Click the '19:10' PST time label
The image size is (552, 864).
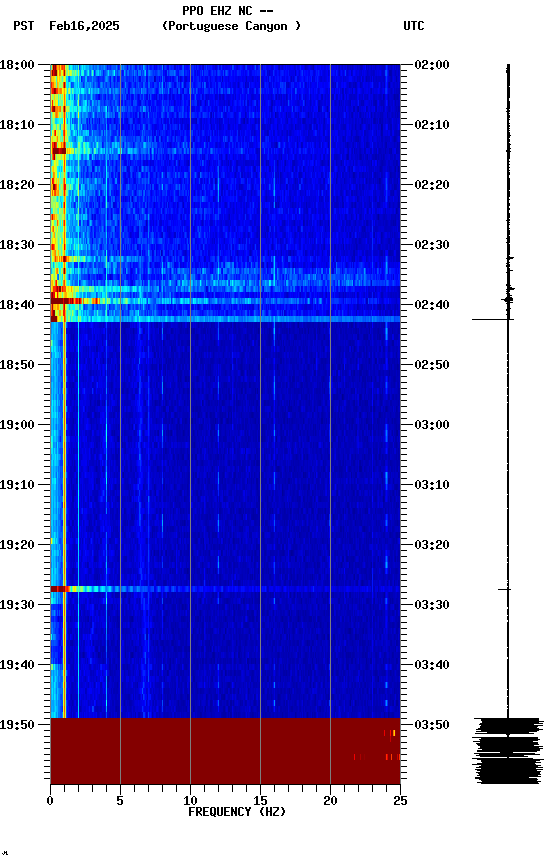[17, 485]
